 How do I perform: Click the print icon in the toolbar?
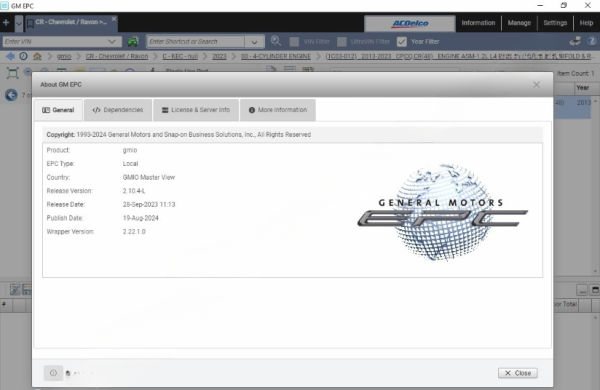575,41
